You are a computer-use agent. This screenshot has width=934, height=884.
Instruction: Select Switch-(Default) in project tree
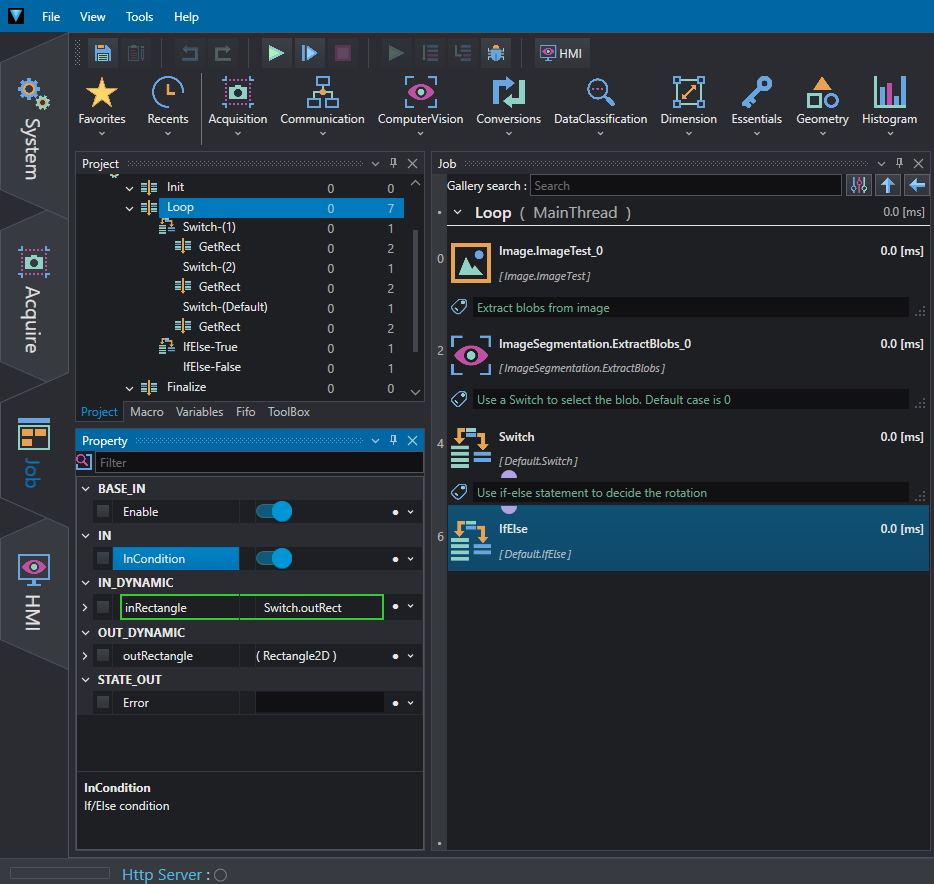point(225,307)
